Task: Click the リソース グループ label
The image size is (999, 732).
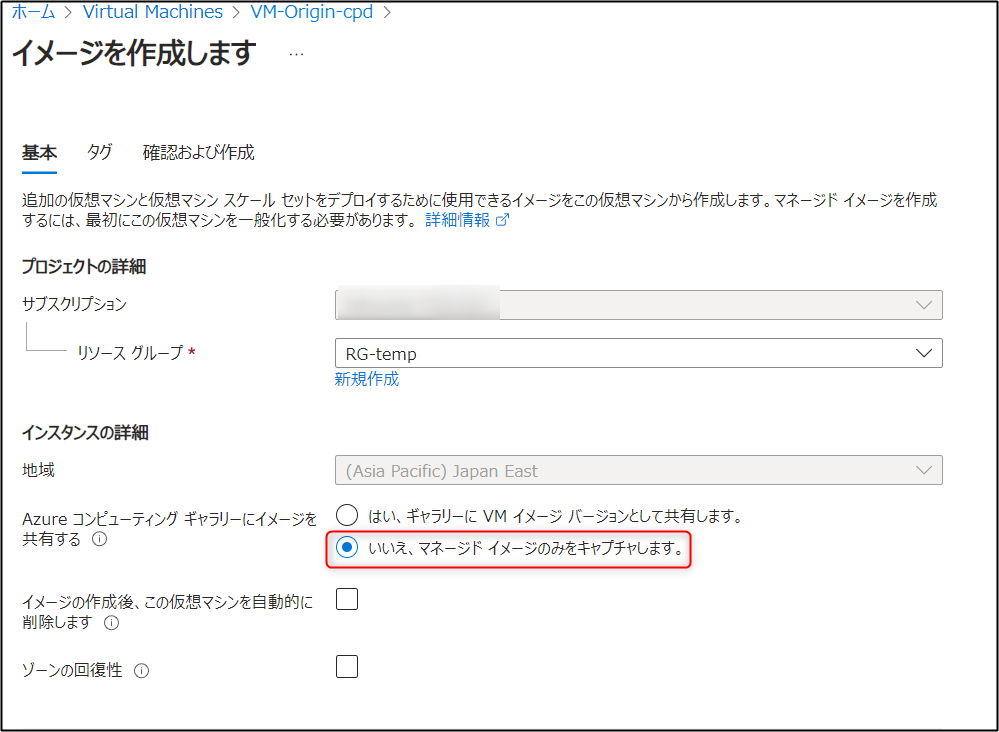Action: click(x=130, y=352)
